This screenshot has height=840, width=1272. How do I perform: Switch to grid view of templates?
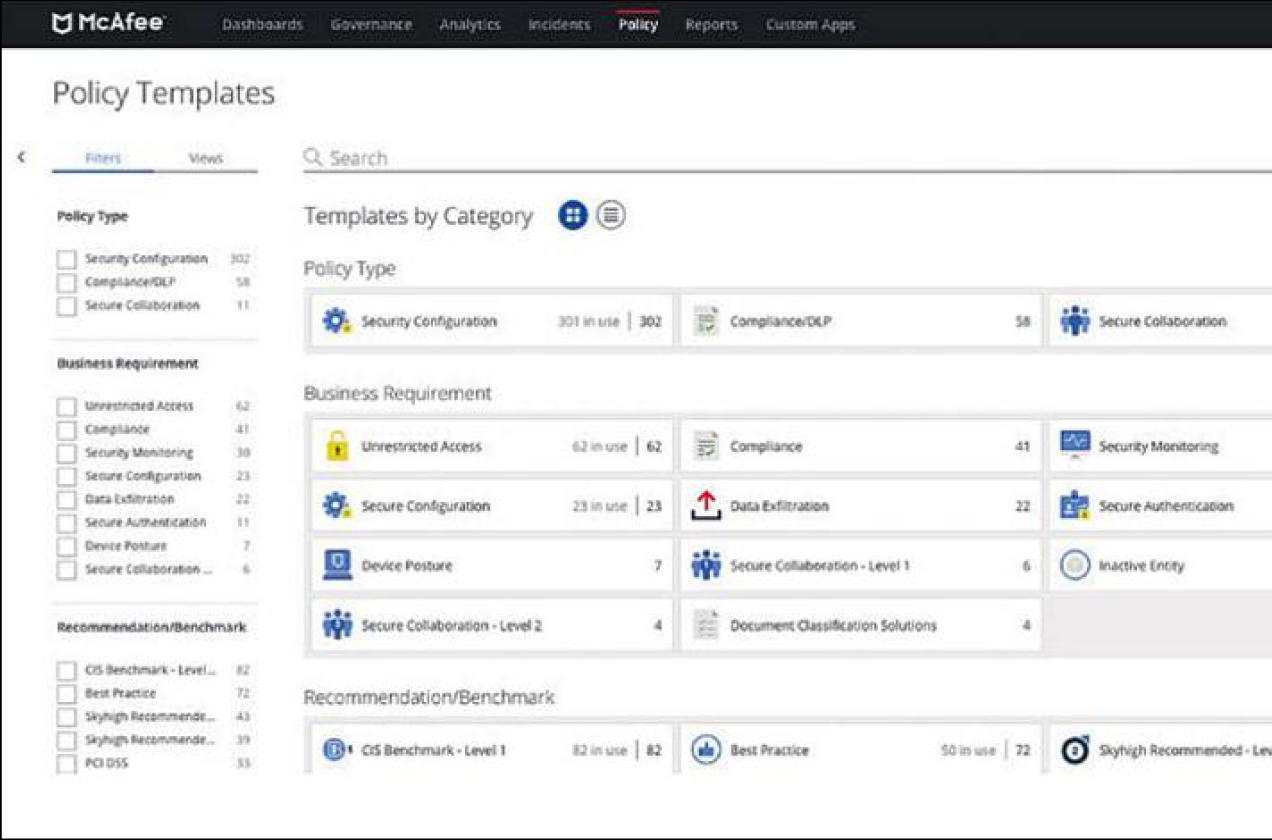(x=573, y=215)
